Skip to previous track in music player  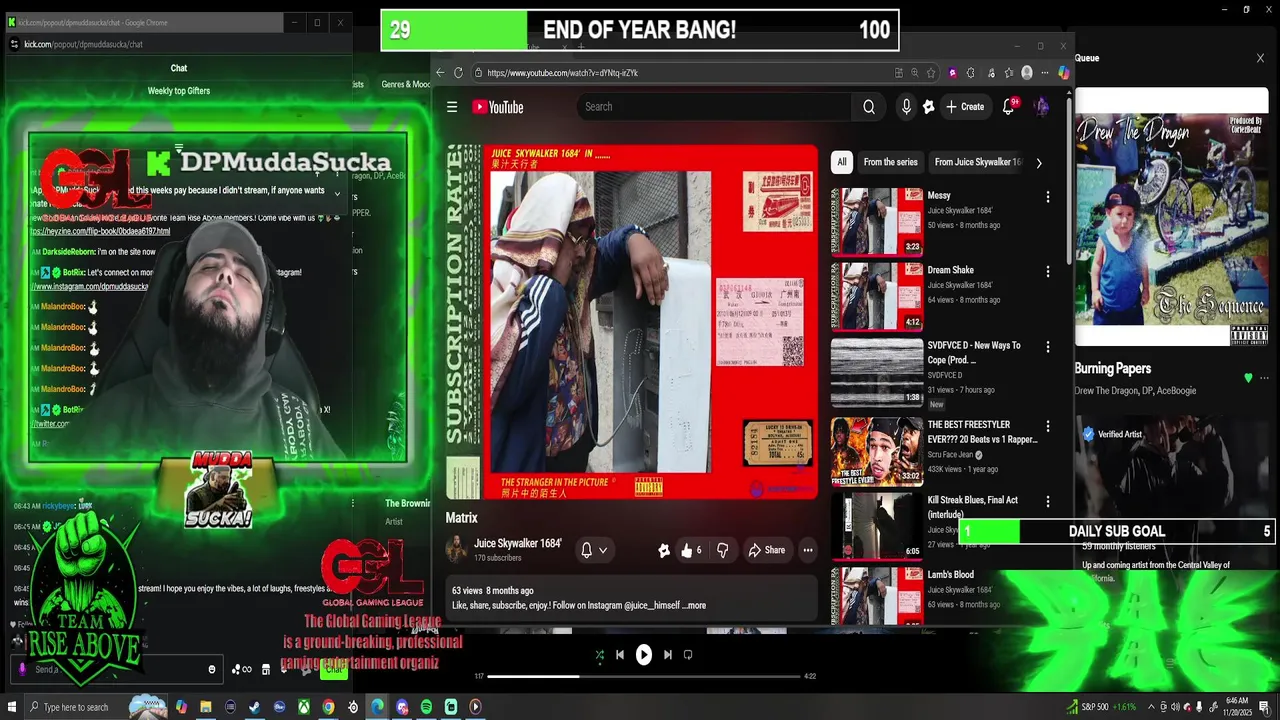620,655
